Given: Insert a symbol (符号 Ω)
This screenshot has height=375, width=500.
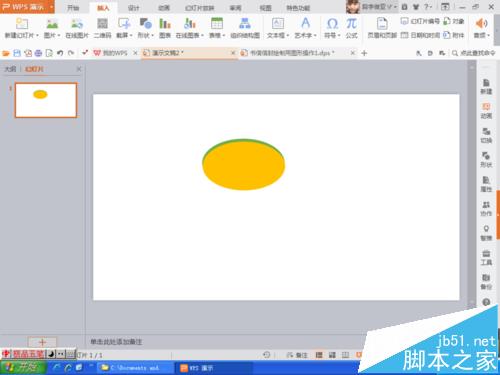Looking at the screenshot, I should (332, 28).
